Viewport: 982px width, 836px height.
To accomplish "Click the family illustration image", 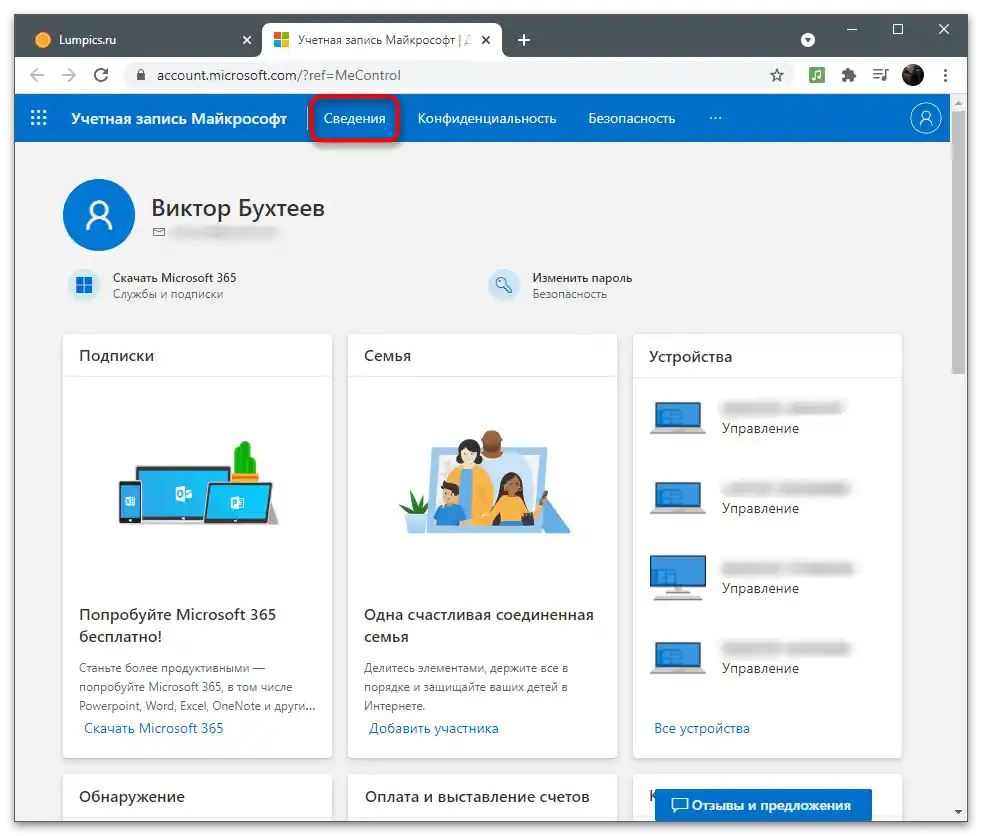I will [x=485, y=482].
